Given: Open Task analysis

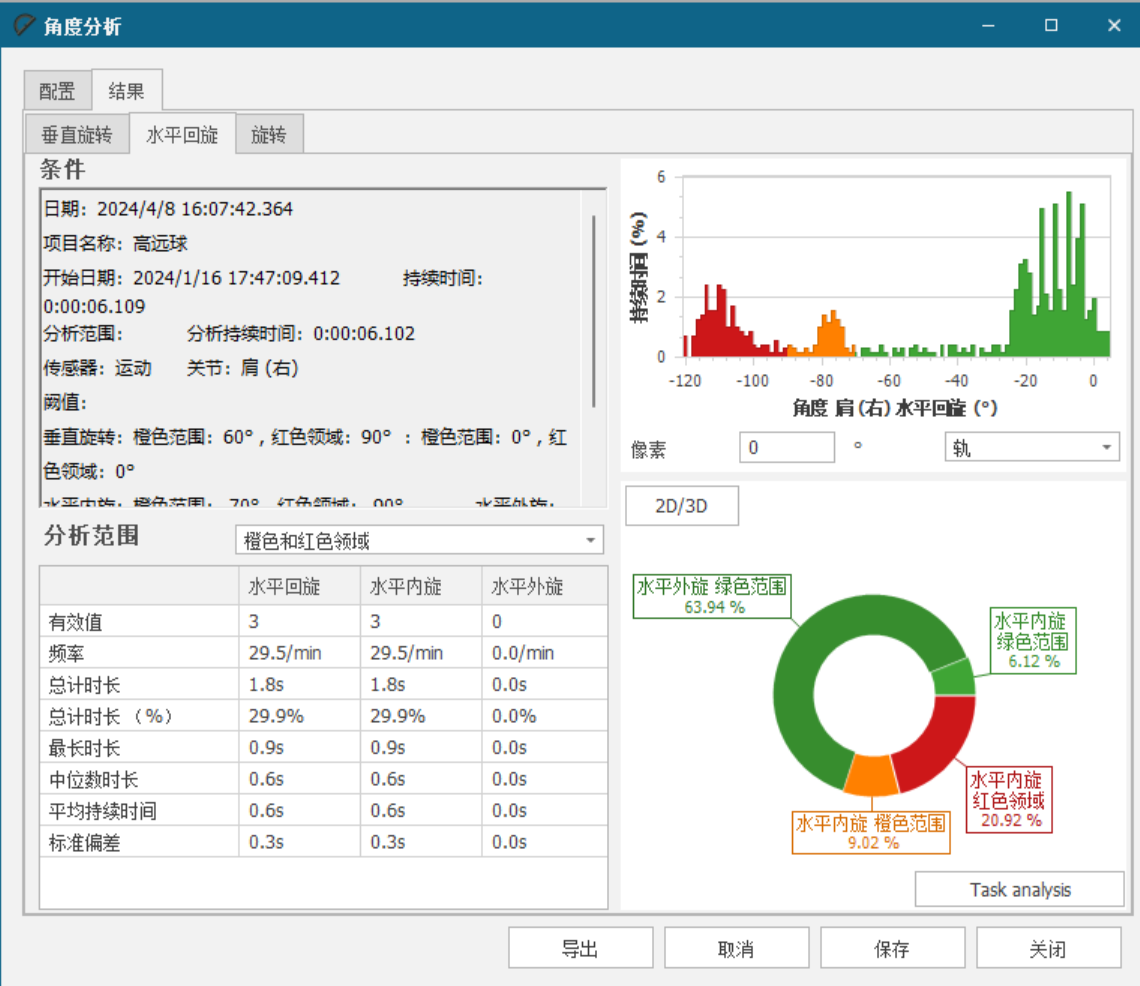Looking at the screenshot, I should pyautogui.click(x=1019, y=889).
